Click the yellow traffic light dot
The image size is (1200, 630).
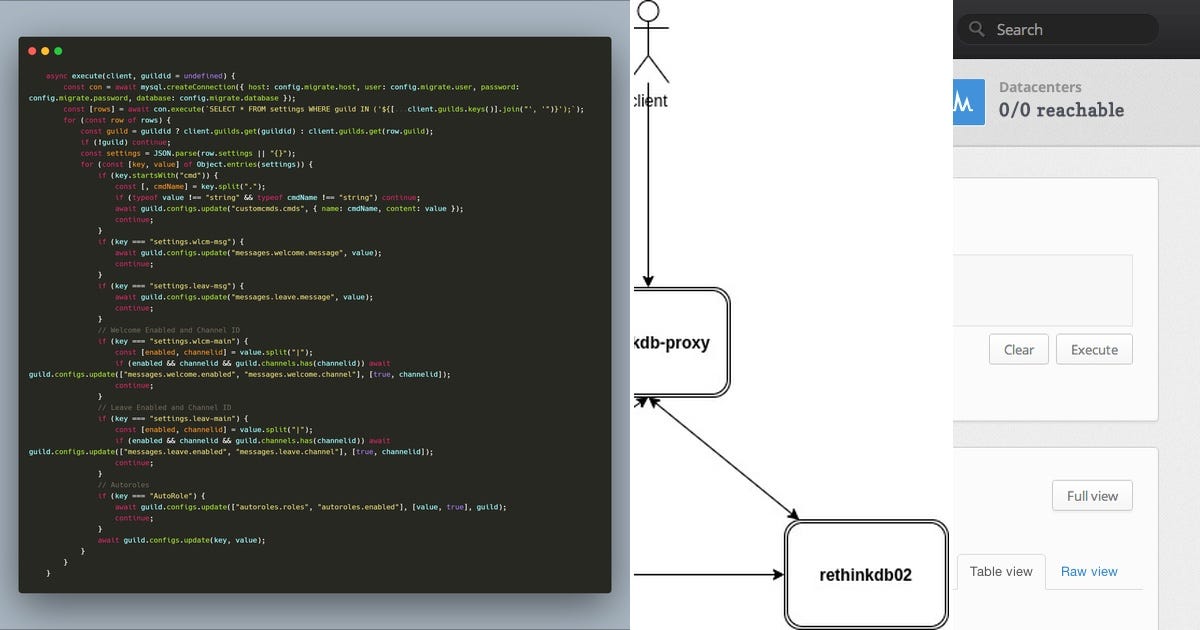(44, 49)
